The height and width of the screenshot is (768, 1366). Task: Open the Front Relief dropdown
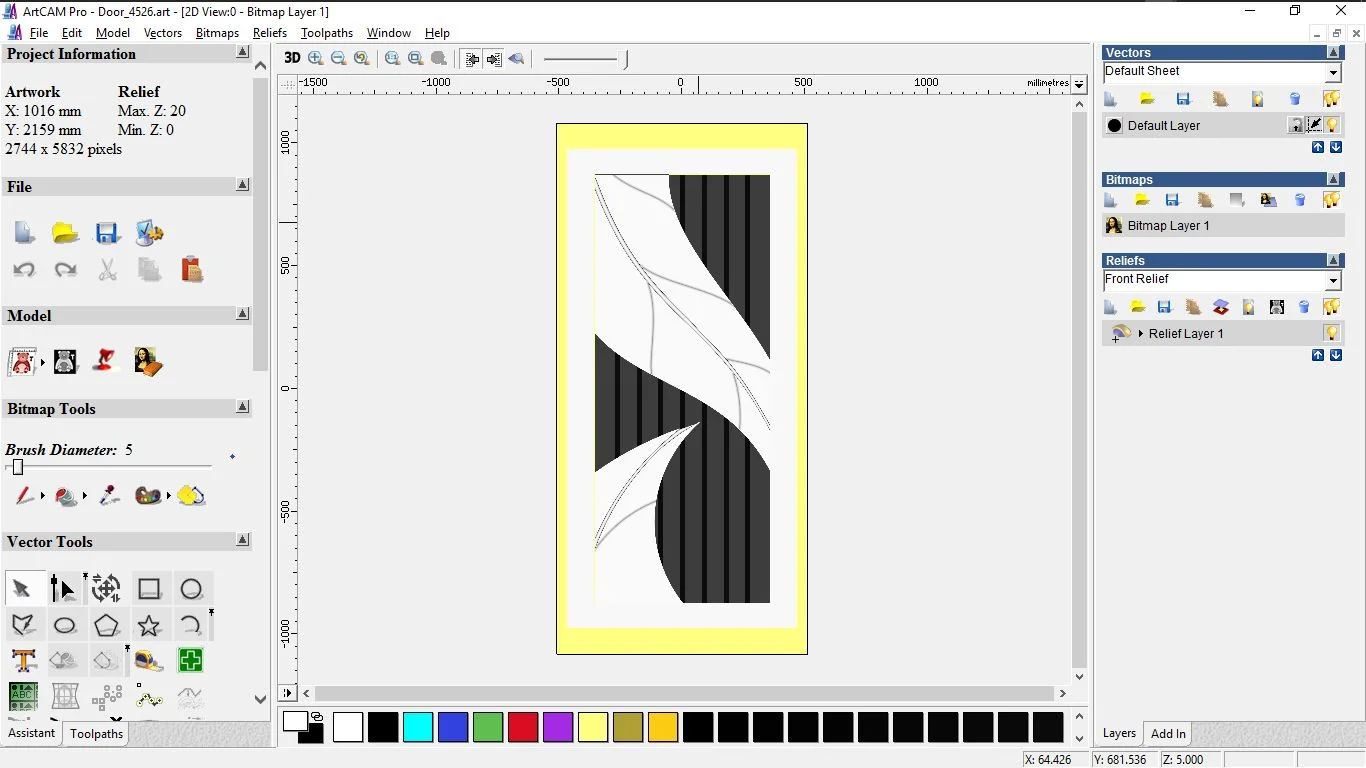click(1333, 281)
